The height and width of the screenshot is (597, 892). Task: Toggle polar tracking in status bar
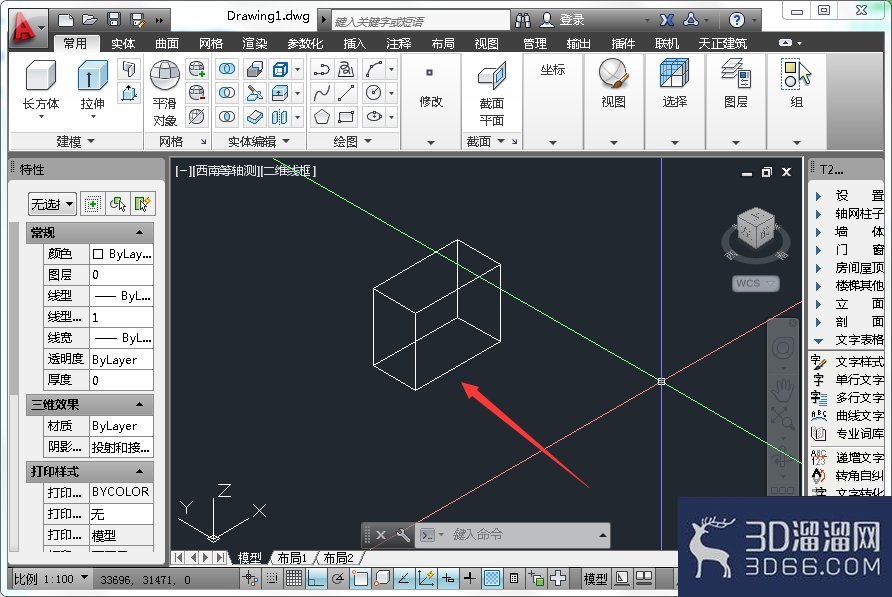(338, 579)
